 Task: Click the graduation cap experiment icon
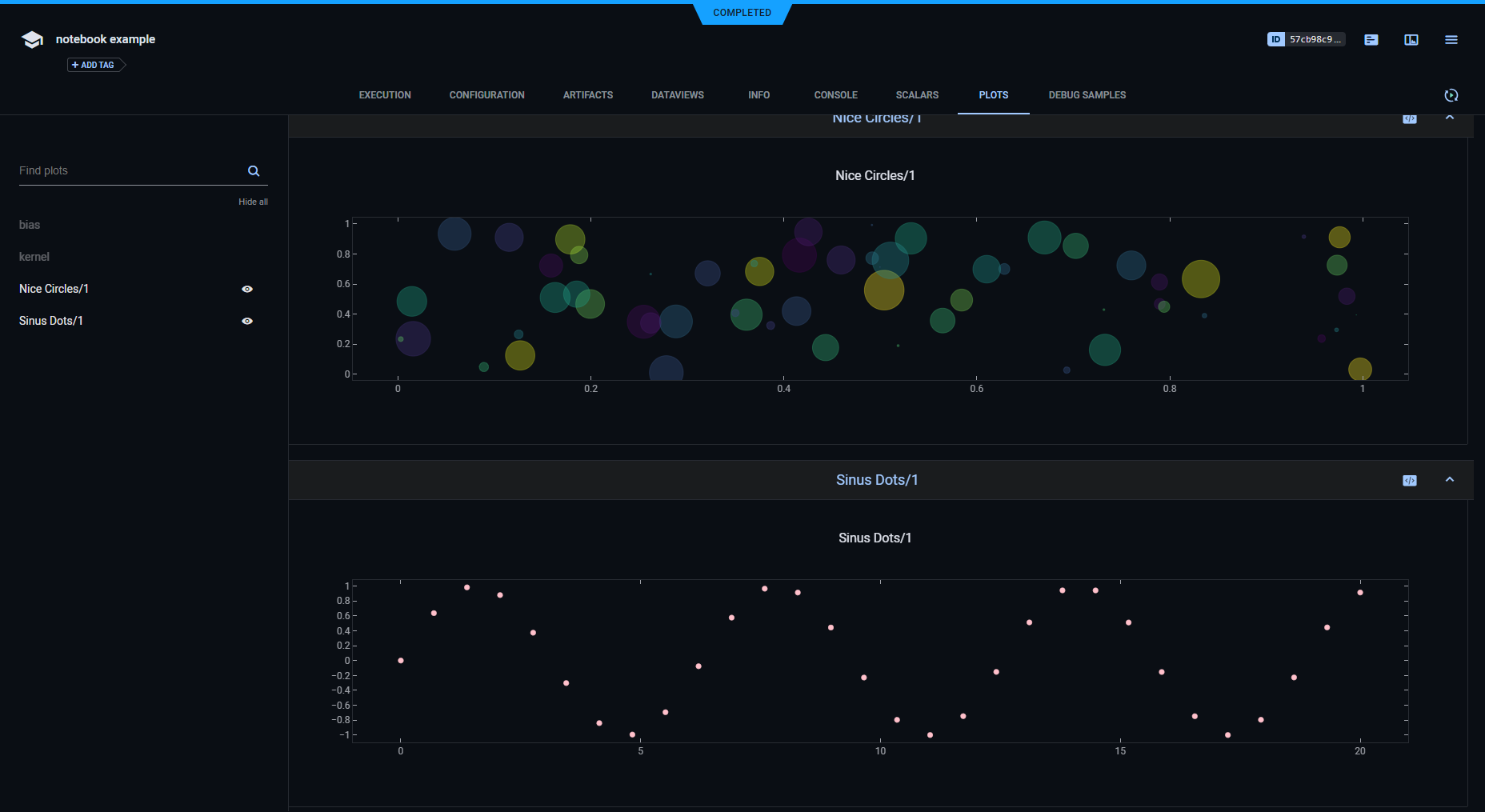[x=32, y=40]
